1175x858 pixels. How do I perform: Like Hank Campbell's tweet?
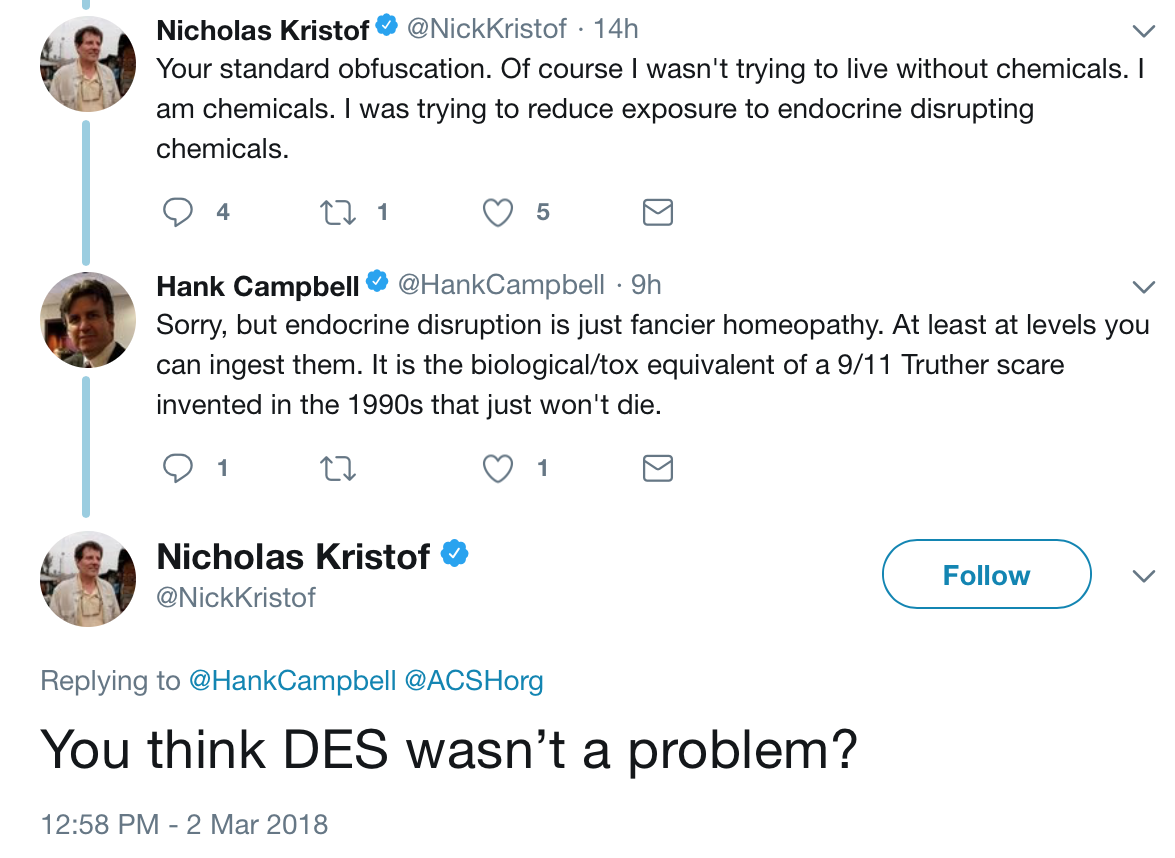[497, 468]
